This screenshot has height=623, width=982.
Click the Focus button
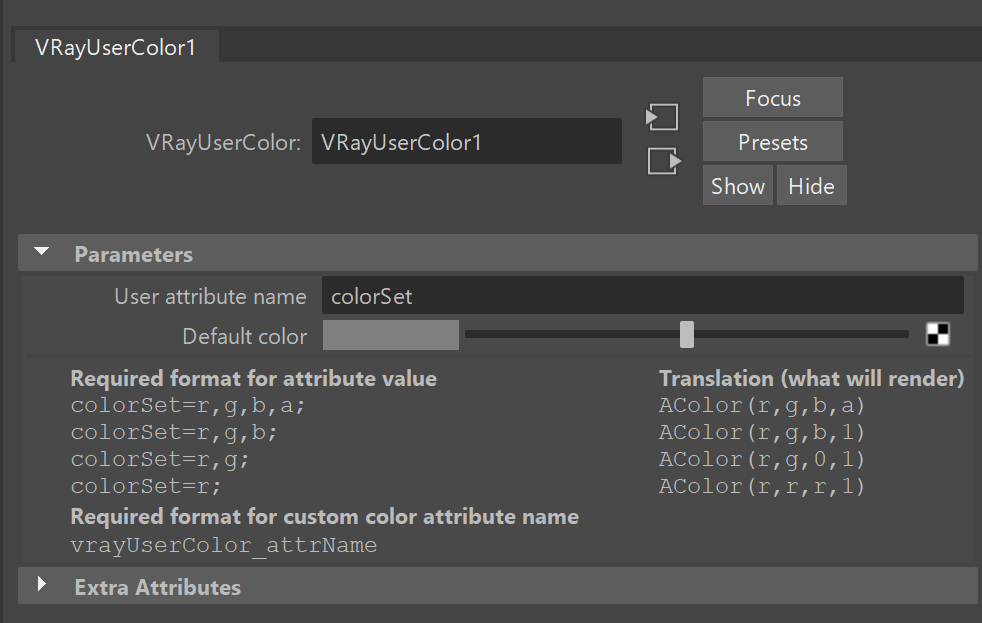click(x=773, y=98)
